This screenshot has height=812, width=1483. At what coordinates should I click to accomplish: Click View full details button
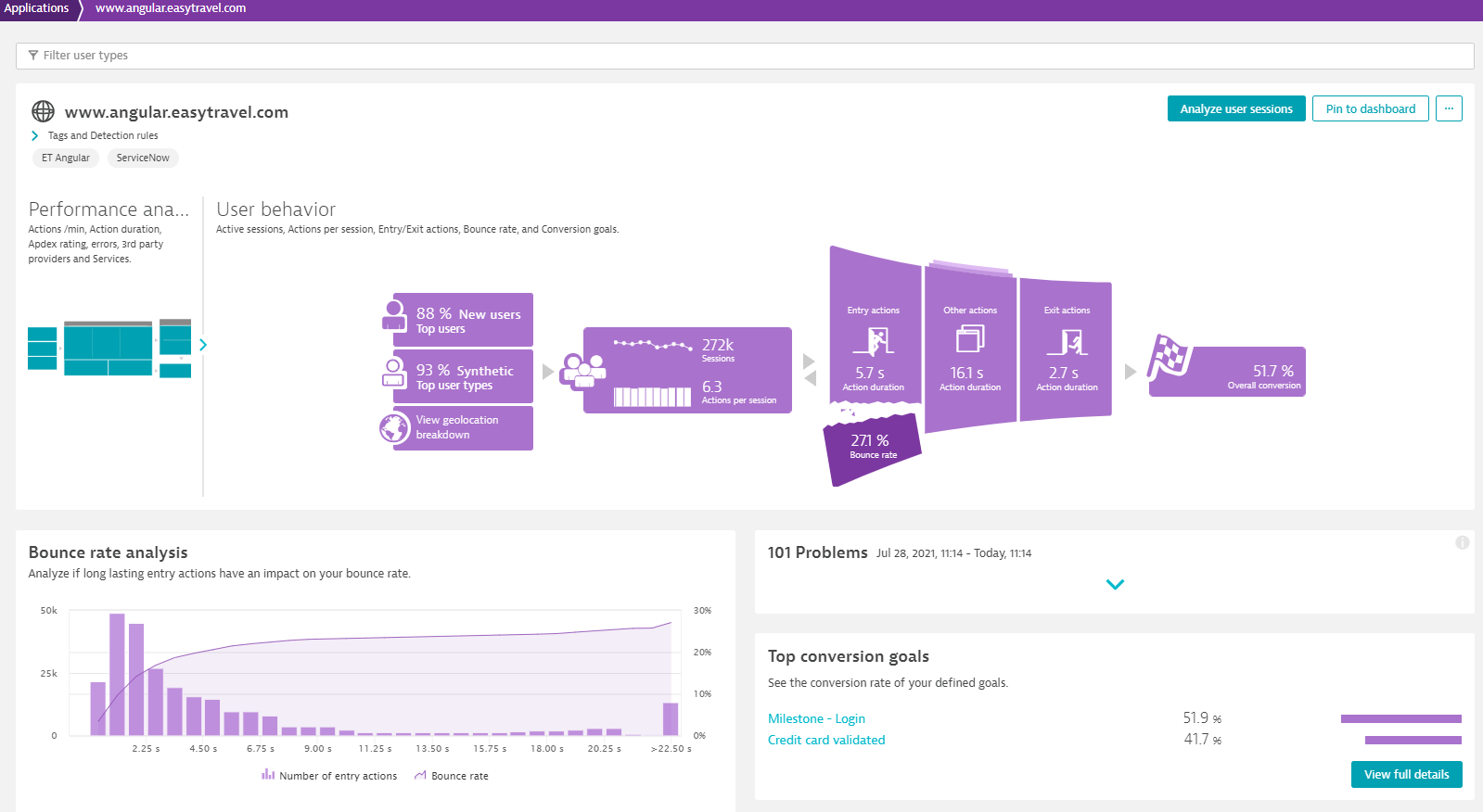point(1407,774)
